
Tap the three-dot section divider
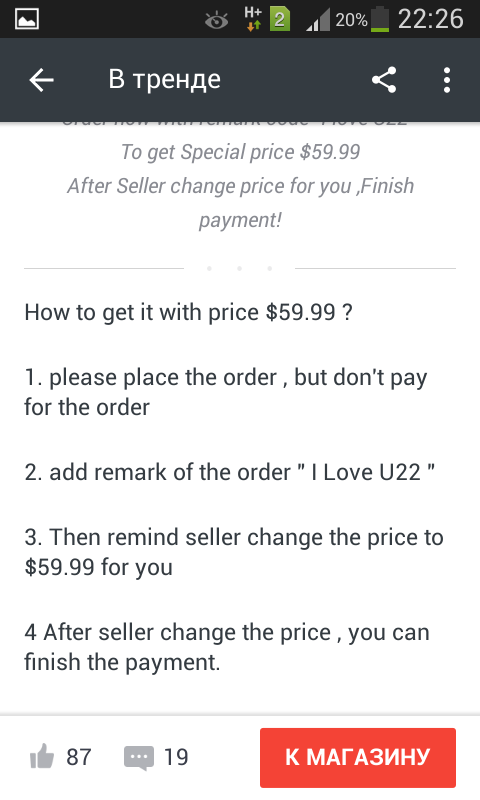239,268
